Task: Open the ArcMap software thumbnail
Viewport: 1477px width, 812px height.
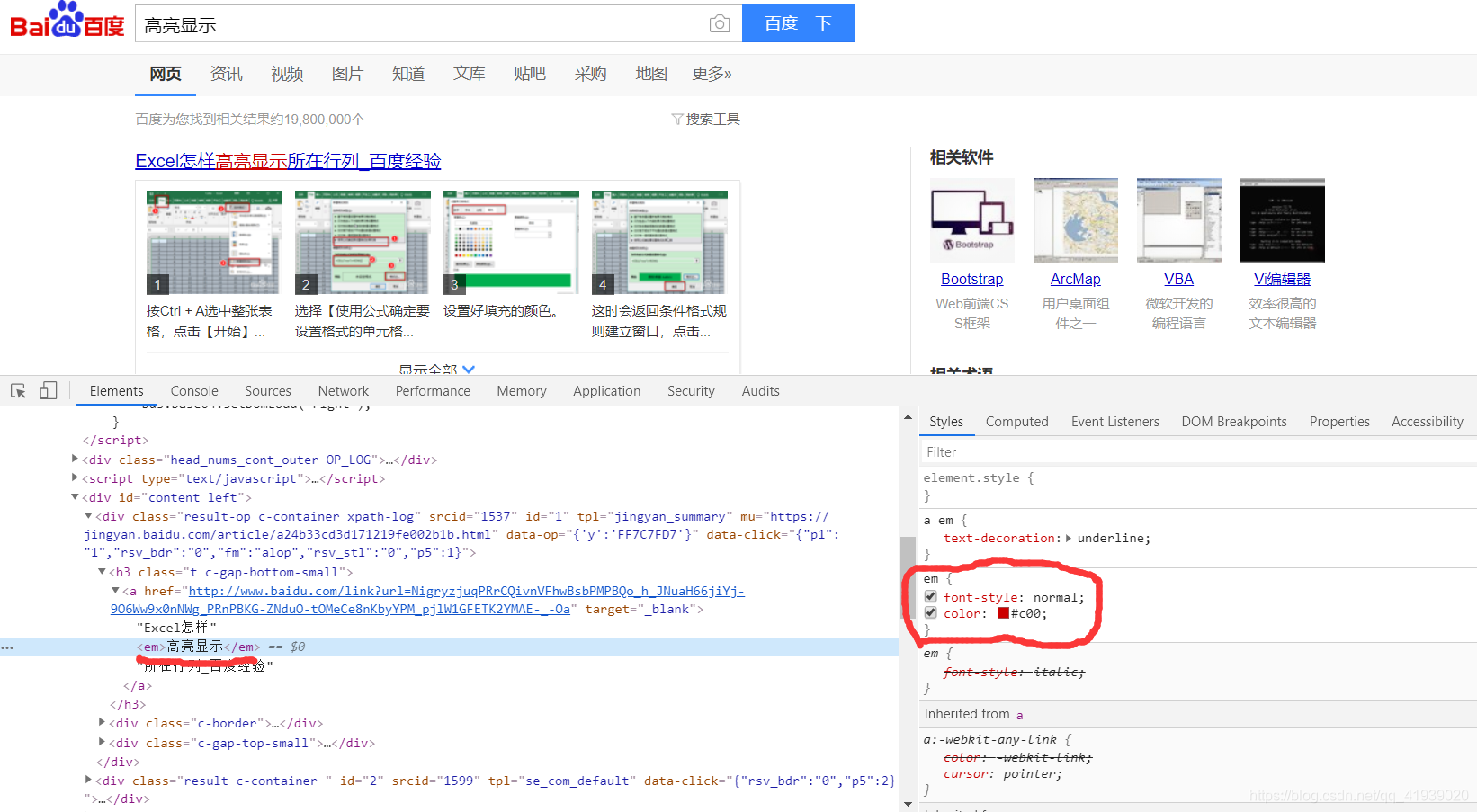Action: [x=1076, y=220]
